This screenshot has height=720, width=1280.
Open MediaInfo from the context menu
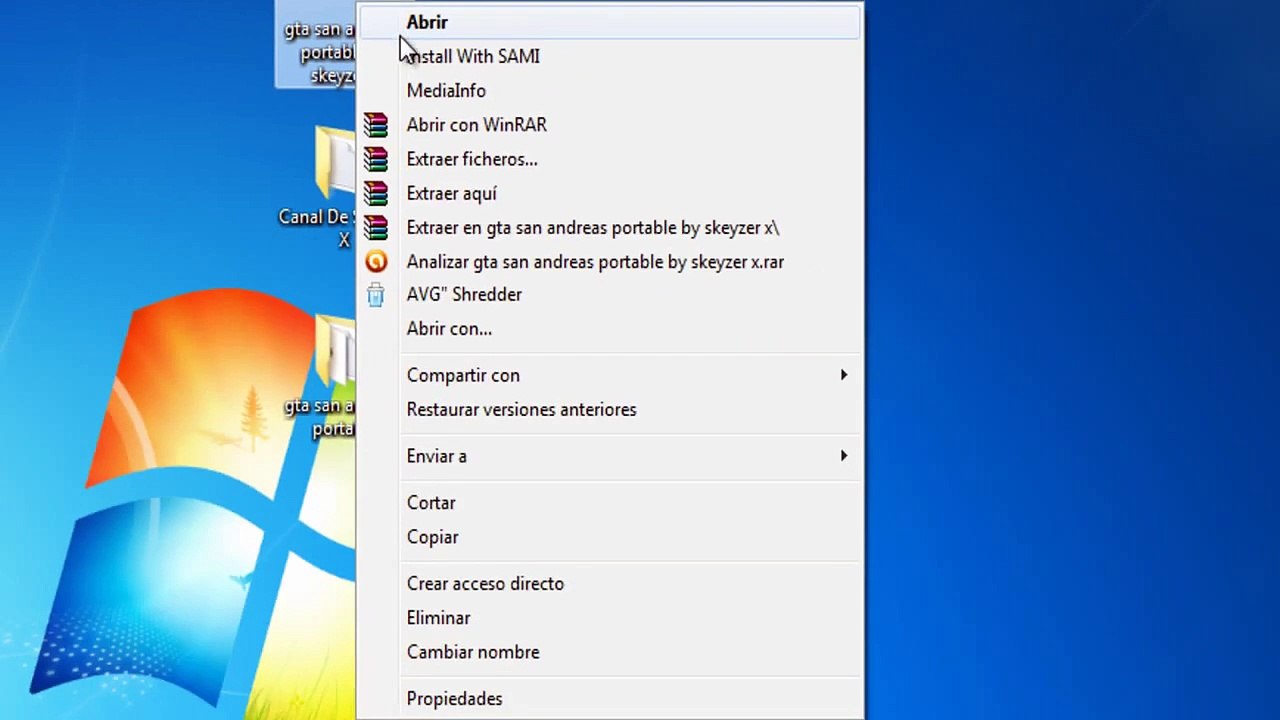[x=609, y=90]
